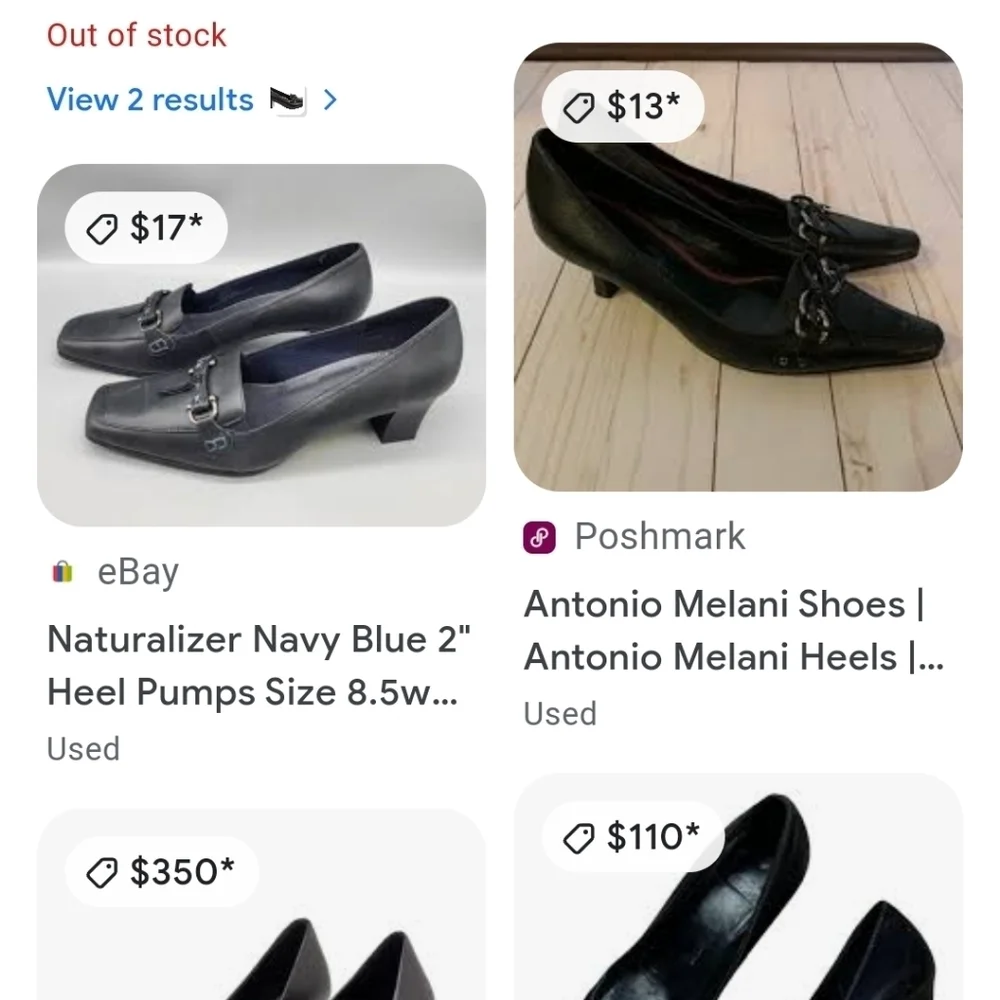Open the Antonio Melani Shoes listing

tap(733, 630)
